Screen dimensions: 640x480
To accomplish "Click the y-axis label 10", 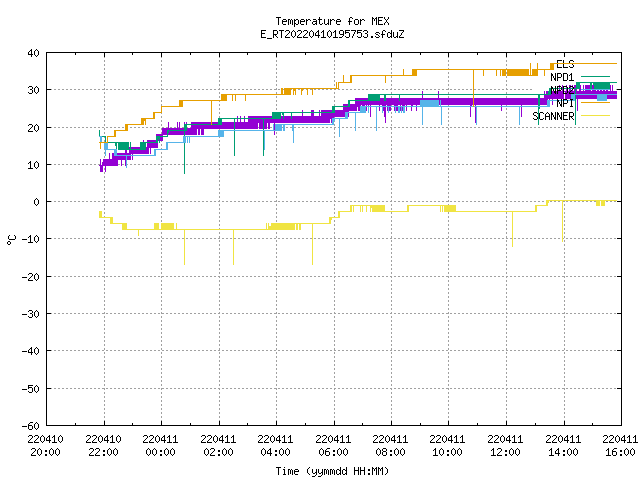I will (x=33, y=164).
